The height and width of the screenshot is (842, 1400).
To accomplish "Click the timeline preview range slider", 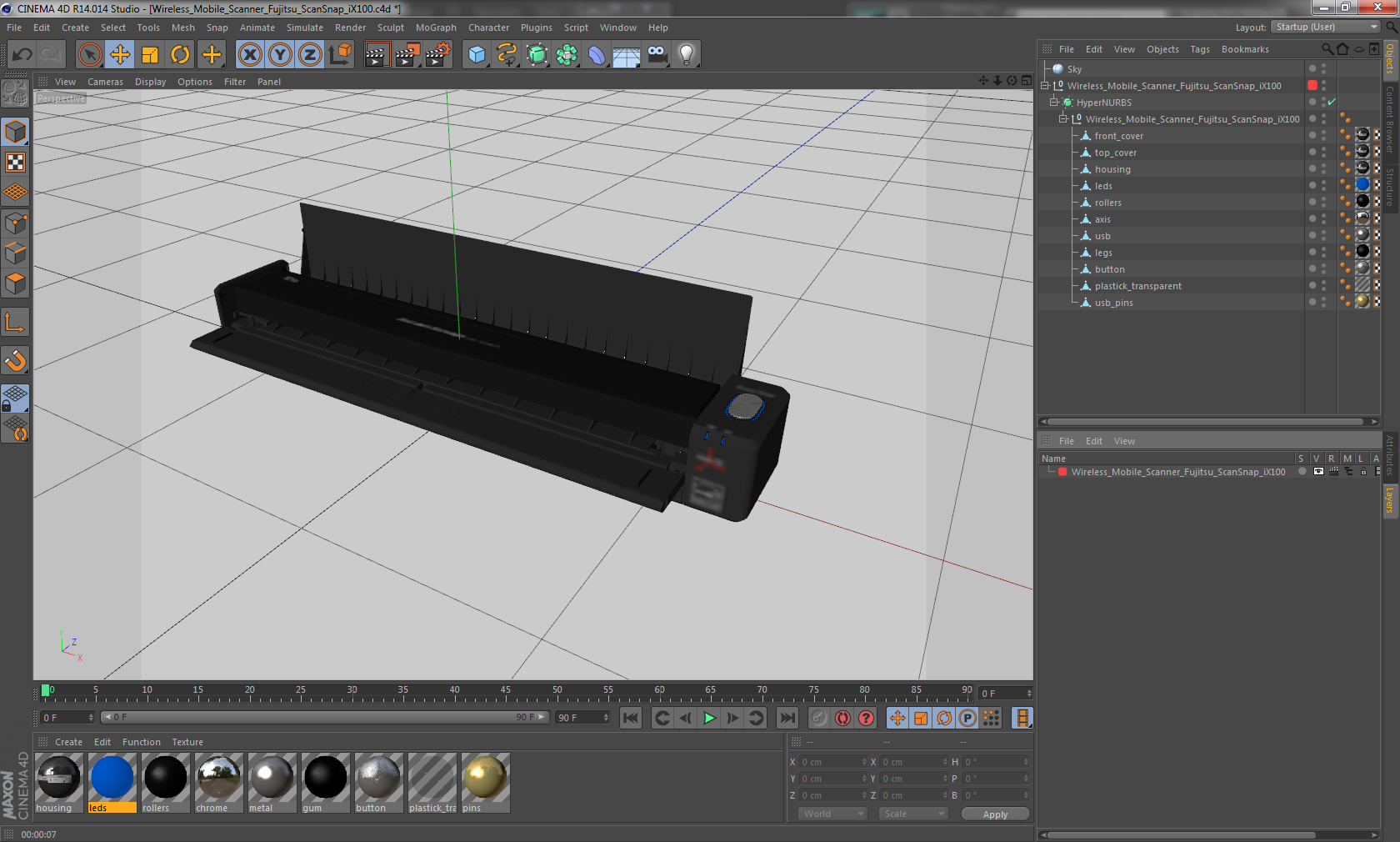I will pyautogui.click(x=325, y=717).
